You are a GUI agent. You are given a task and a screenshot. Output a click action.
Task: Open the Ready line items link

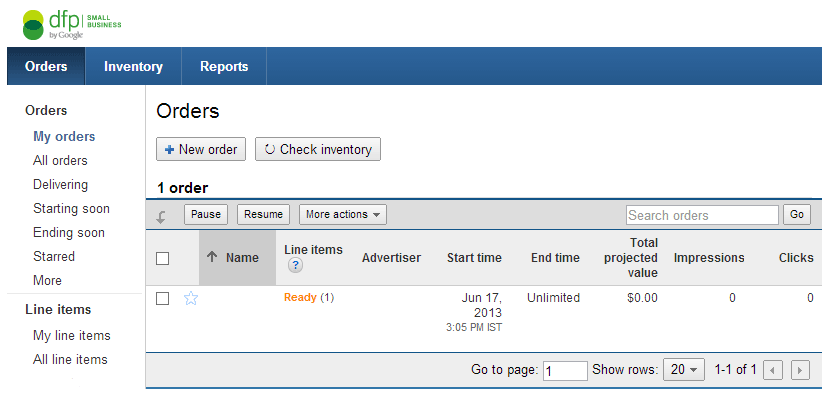(300, 297)
